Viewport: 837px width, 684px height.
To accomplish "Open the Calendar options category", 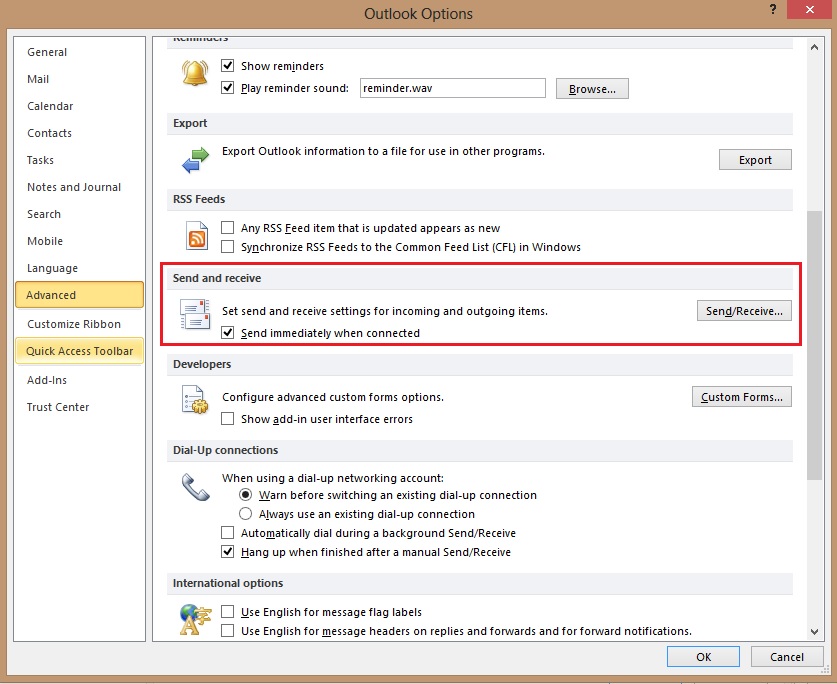I will 80,106.
